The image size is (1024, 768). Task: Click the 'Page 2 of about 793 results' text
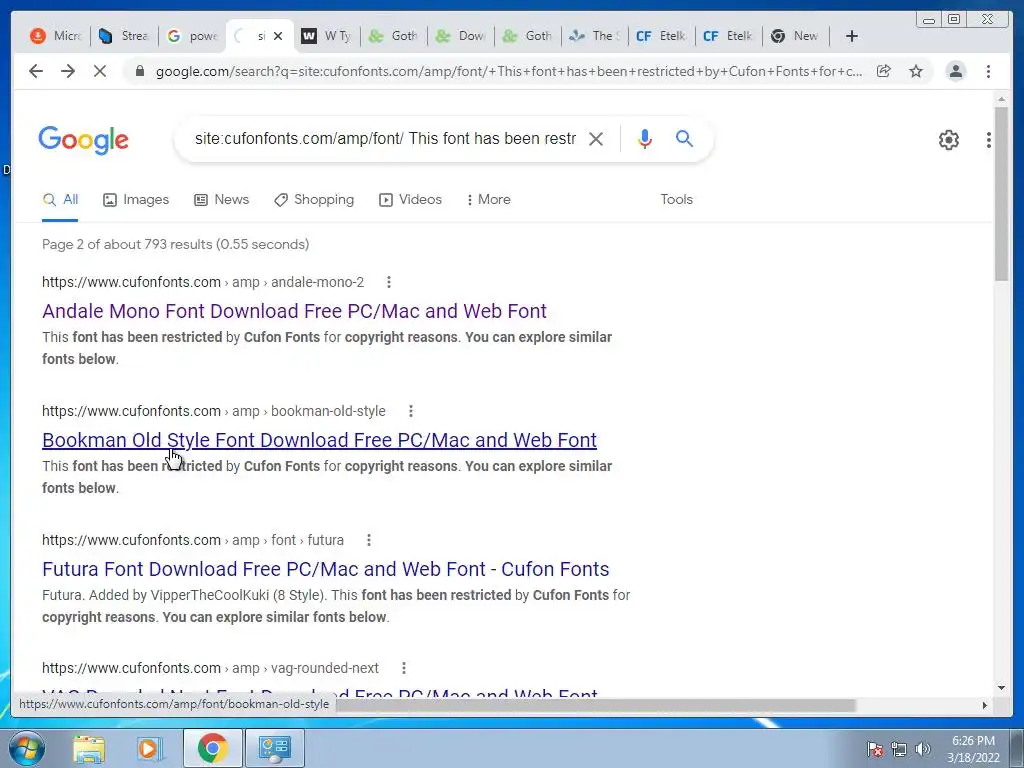(176, 244)
